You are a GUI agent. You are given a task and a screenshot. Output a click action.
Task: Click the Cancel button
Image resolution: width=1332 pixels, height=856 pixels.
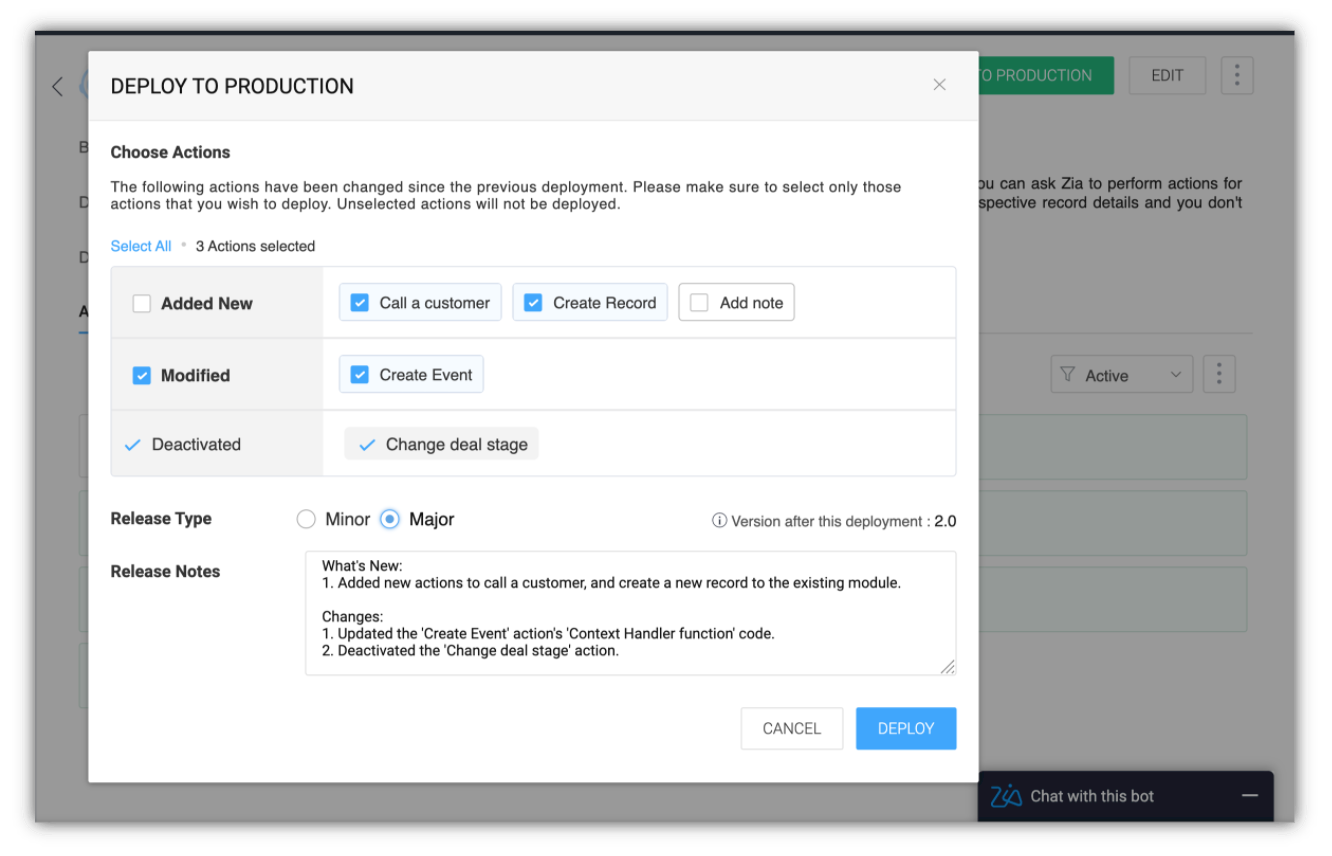(791, 728)
